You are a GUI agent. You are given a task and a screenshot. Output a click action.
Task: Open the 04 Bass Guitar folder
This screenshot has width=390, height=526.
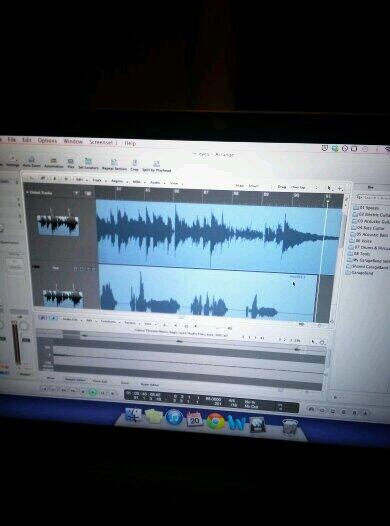click(368, 228)
